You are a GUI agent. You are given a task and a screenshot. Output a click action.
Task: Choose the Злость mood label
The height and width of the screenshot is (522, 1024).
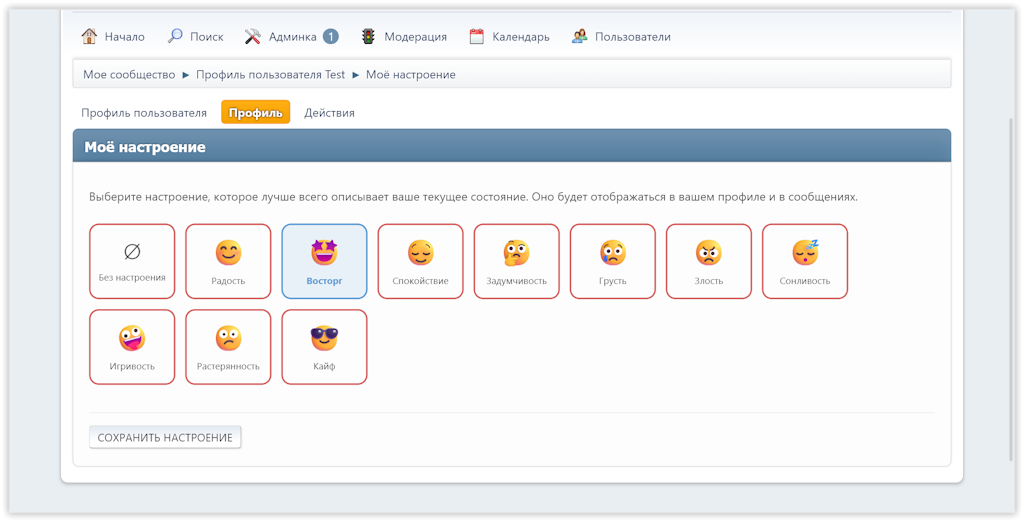(709, 281)
